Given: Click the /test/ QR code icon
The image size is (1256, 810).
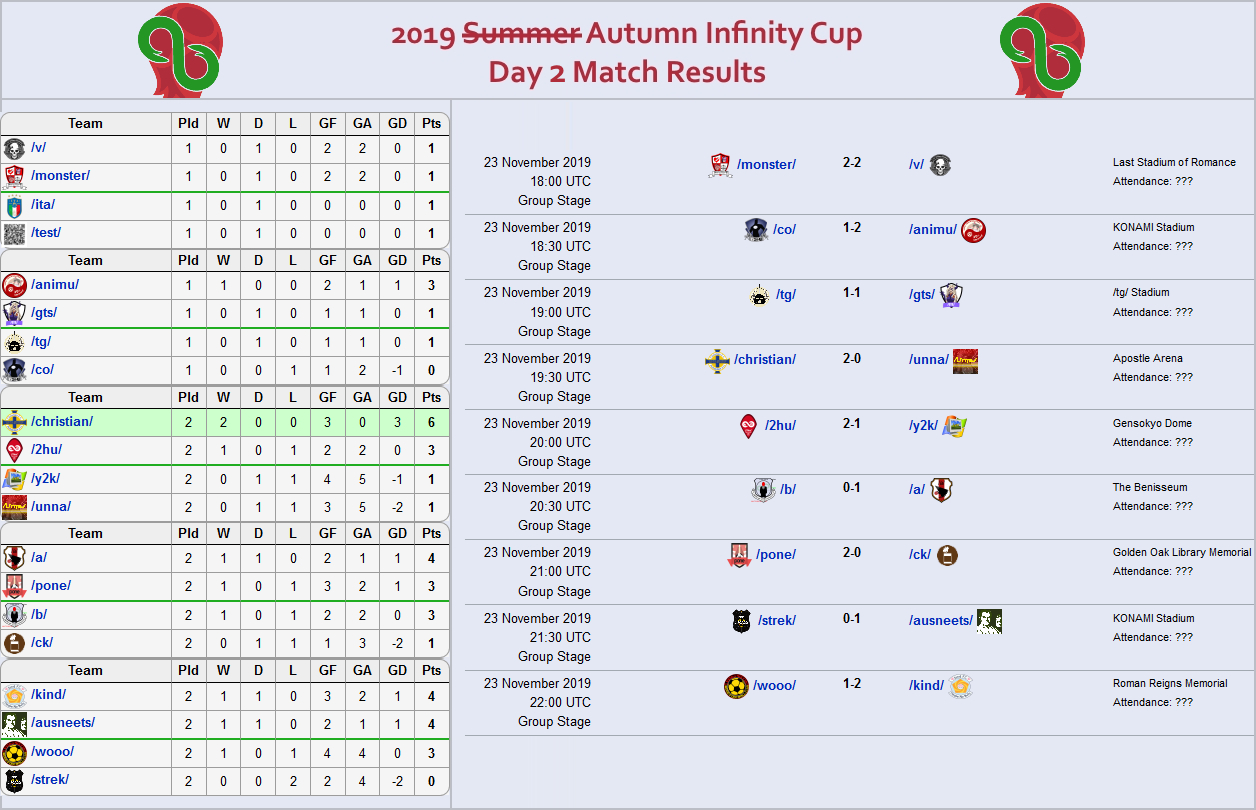Looking at the screenshot, I should (14, 234).
